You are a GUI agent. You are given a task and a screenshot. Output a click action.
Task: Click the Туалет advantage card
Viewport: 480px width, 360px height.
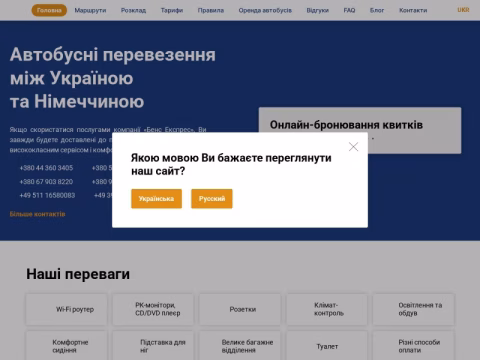(327, 346)
